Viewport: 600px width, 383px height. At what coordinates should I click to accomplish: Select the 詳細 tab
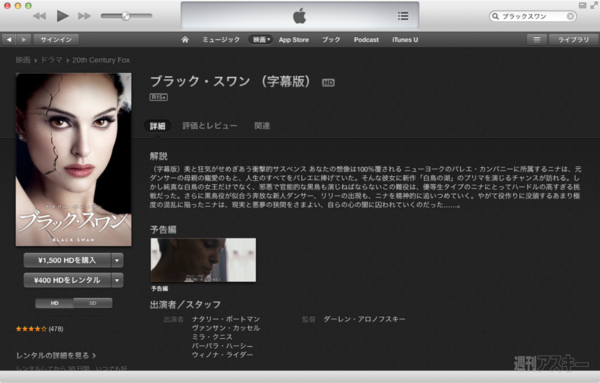[x=158, y=126]
